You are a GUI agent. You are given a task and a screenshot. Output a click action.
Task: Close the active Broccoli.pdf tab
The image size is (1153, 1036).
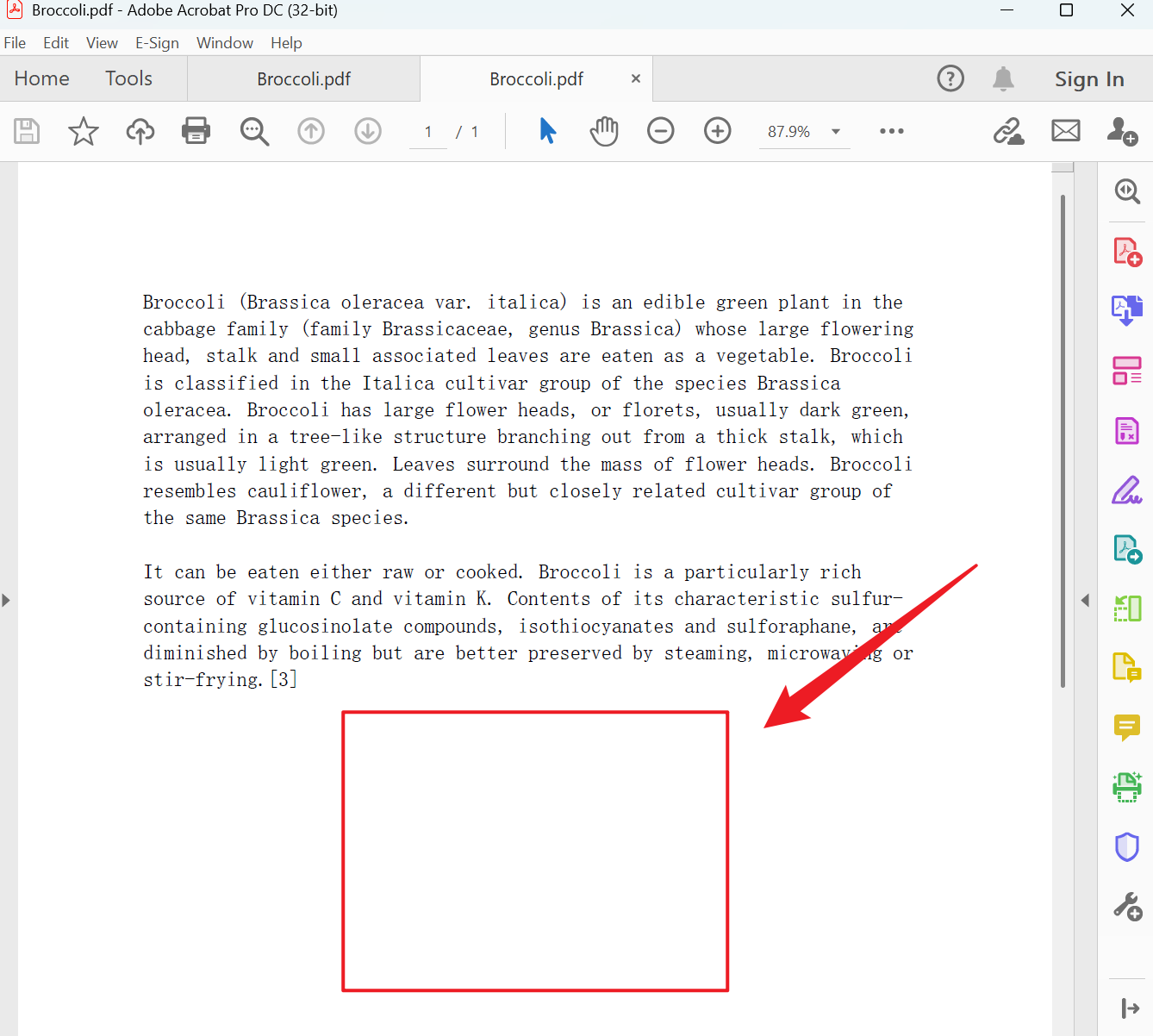pos(636,78)
